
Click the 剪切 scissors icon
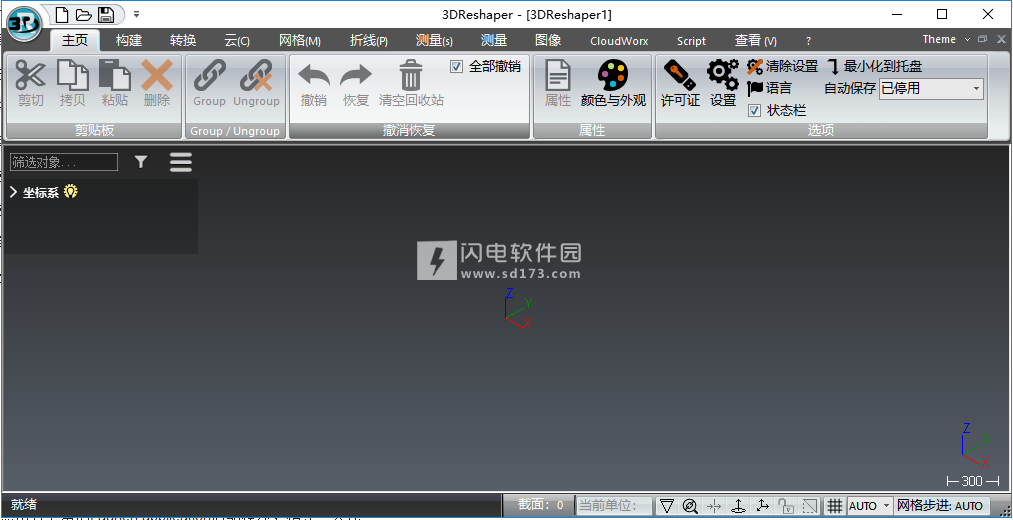click(30, 75)
